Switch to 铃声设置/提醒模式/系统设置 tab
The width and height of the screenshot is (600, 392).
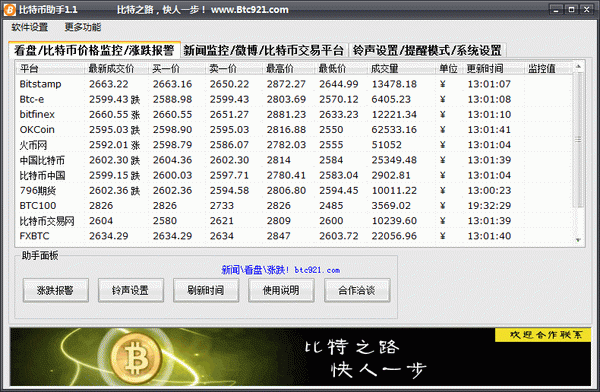click(x=427, y=50)
